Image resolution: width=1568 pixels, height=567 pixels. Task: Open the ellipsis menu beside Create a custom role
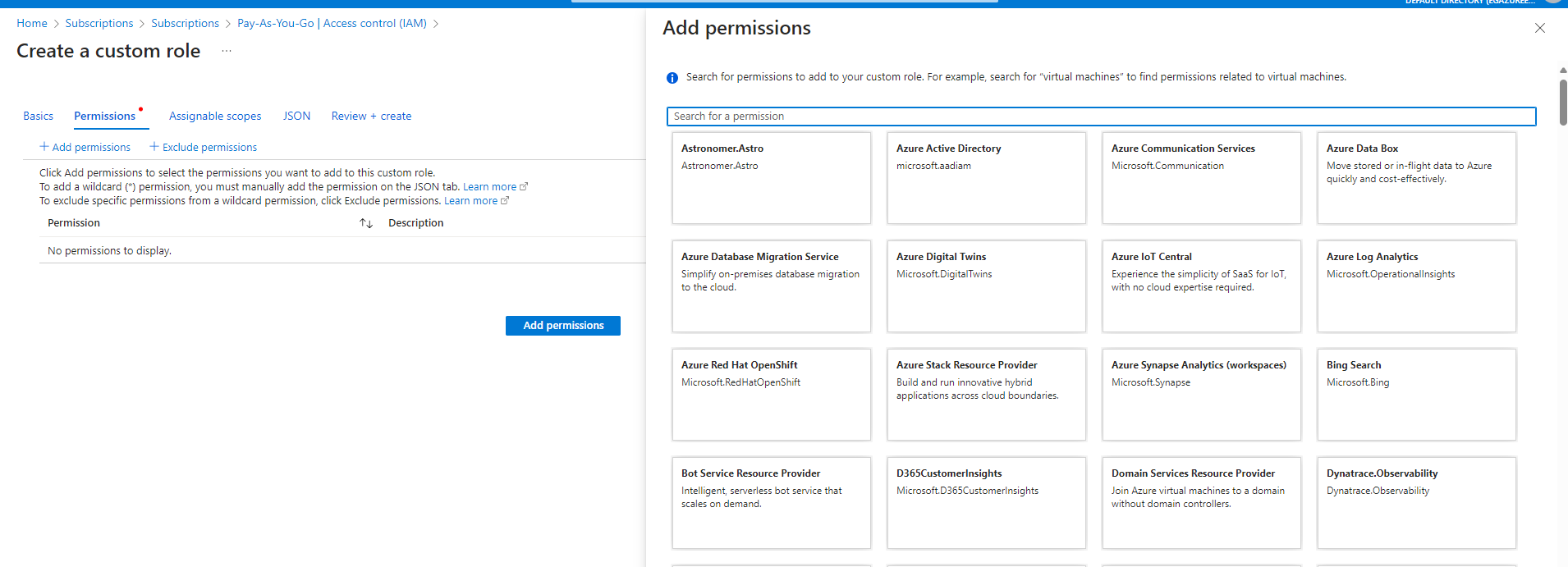coord(227,51)
